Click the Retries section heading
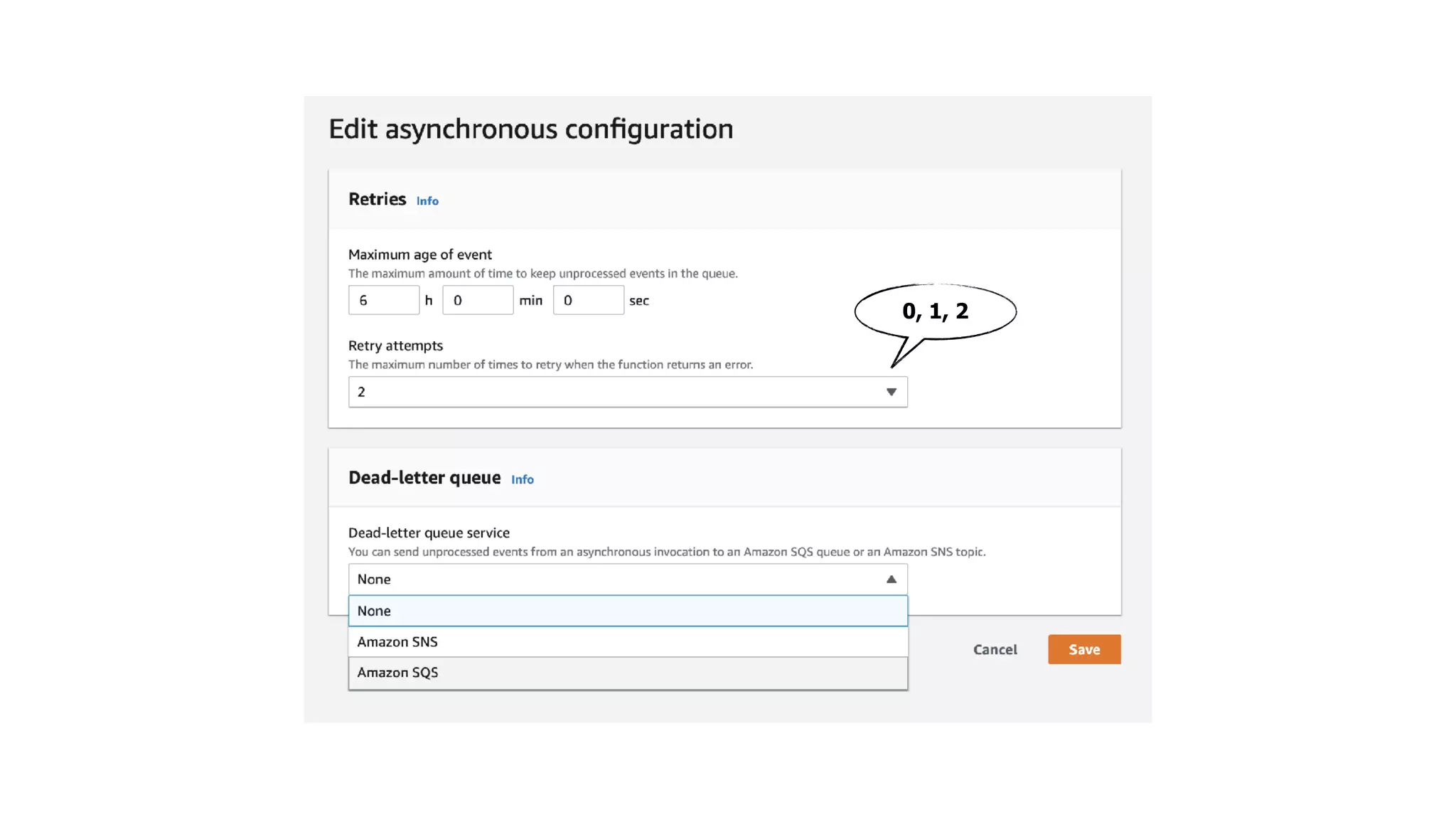This screenshot has width=1456, height=819. [377, 199]
